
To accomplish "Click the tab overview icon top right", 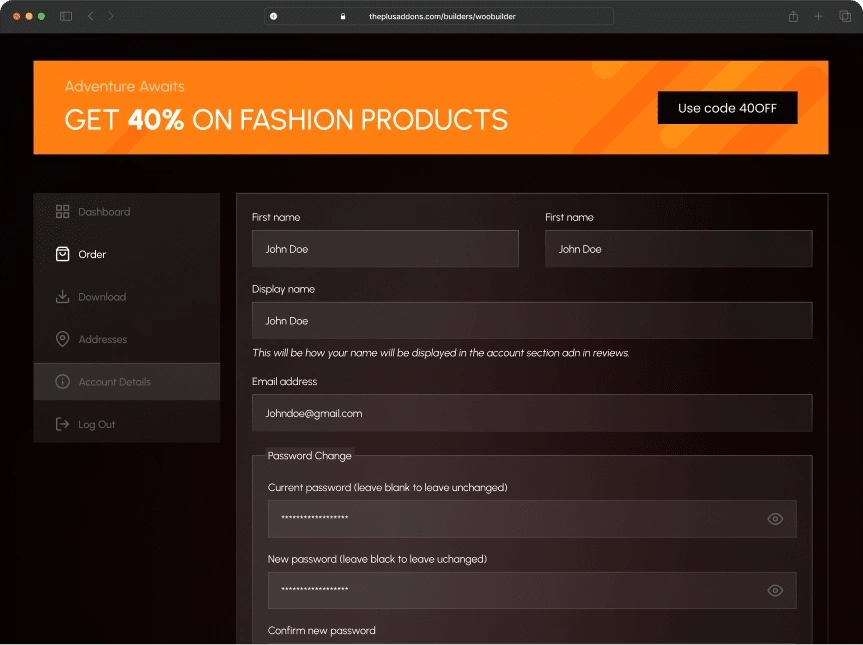I will point(843,16).
